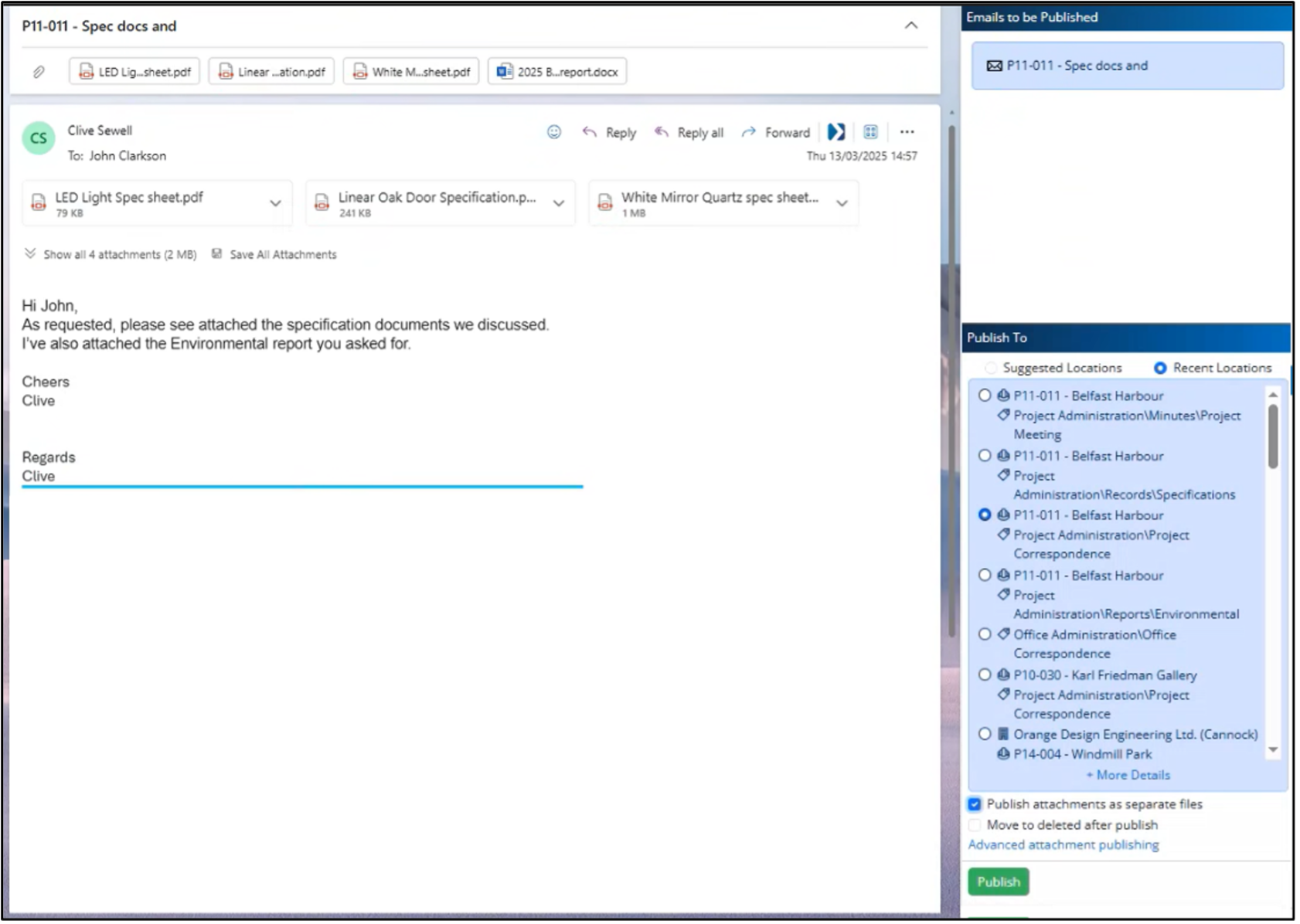Collapse the email header with chevron

(911, 25)
